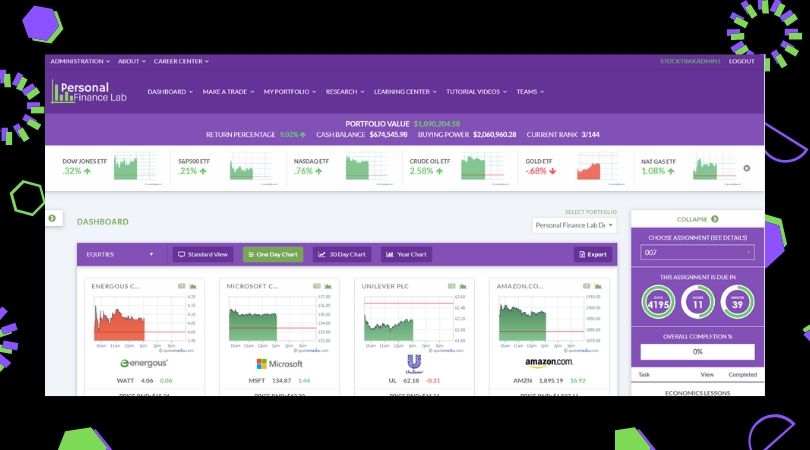Open table view icon on Amazon card

(x=587, y=286)
